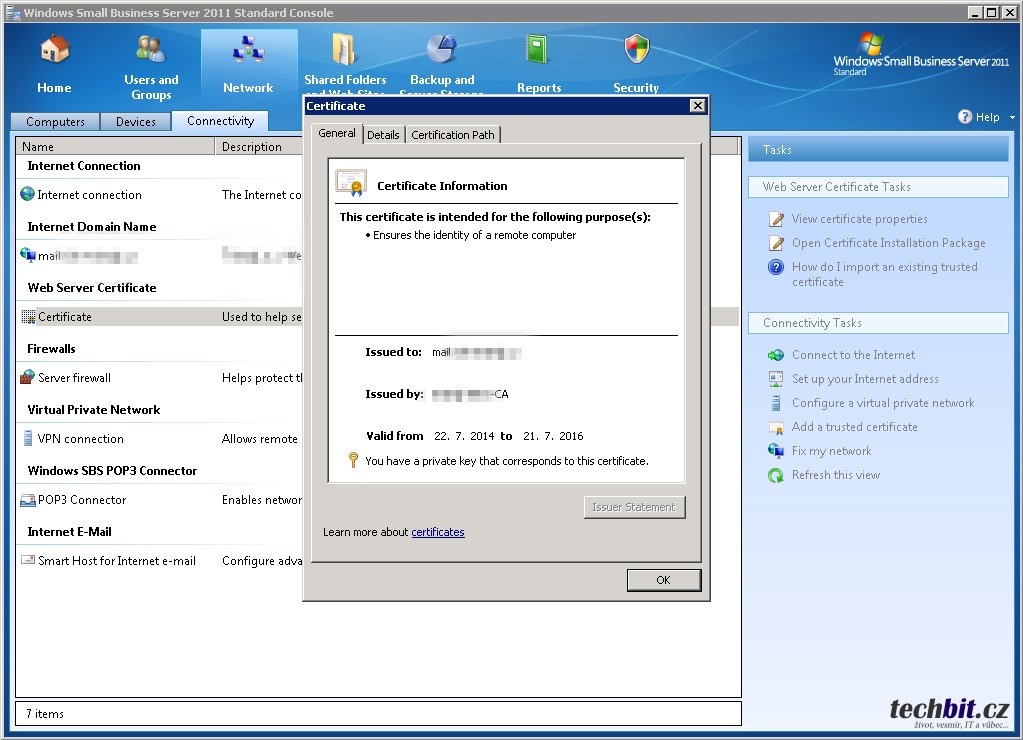Screen dimensions: 1023x740
Task: Open the Certification Path tab
Action: tap(452, 135)
